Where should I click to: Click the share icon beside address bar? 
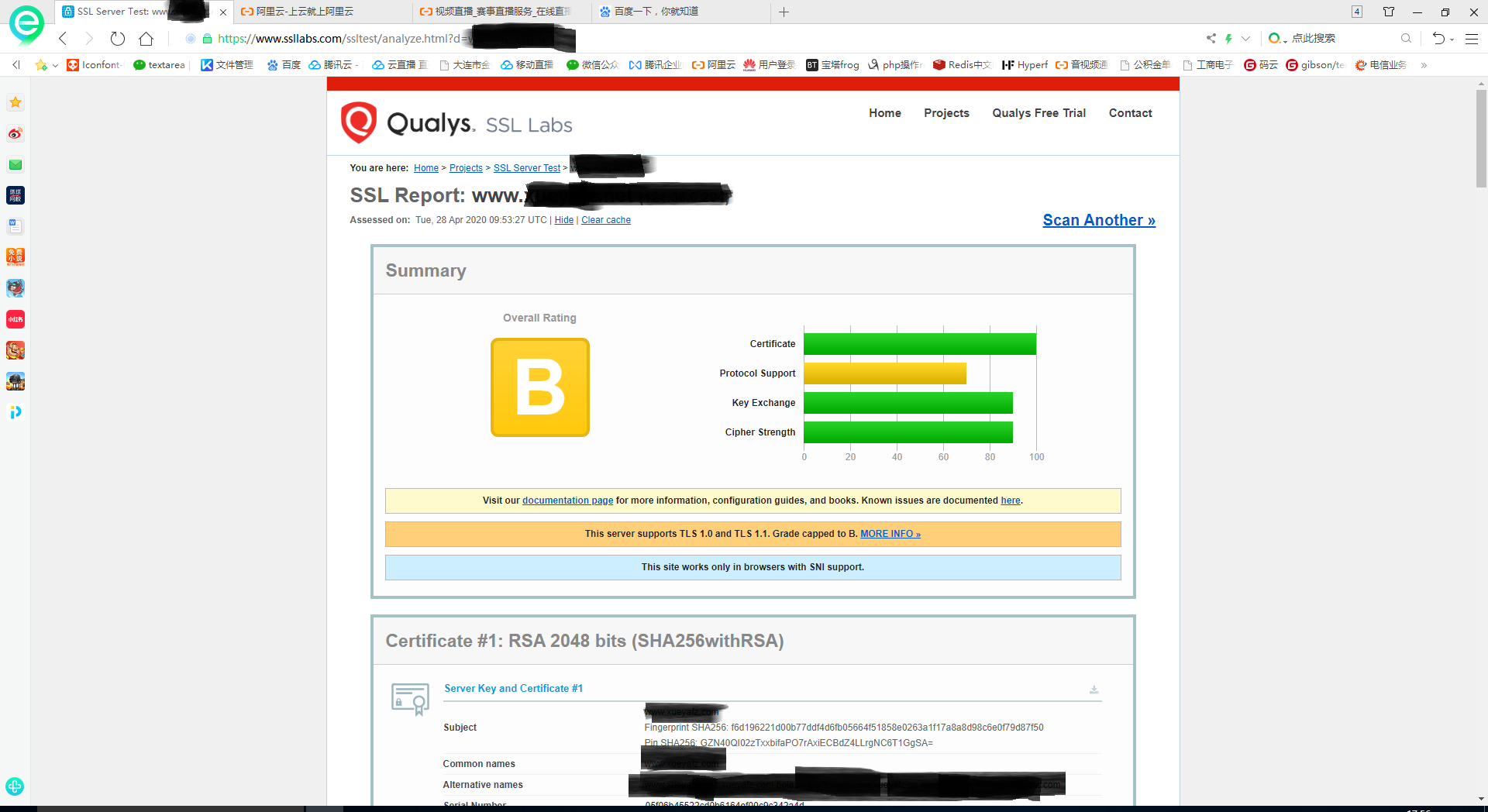[1211, 38]
